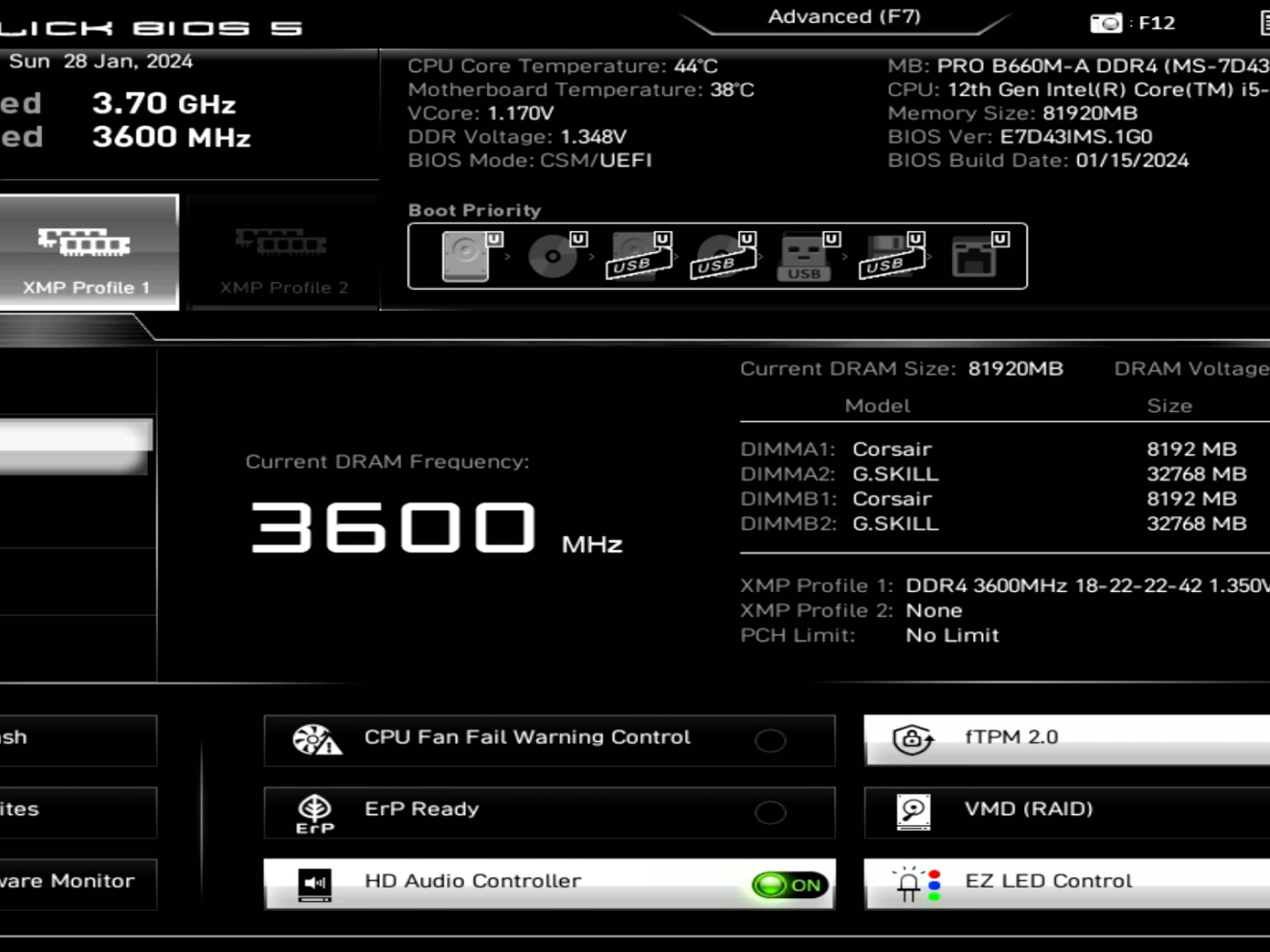
Task: Click the BIOS Ver E7D43IMS.1G0 value
Action: coord(1076,137)
